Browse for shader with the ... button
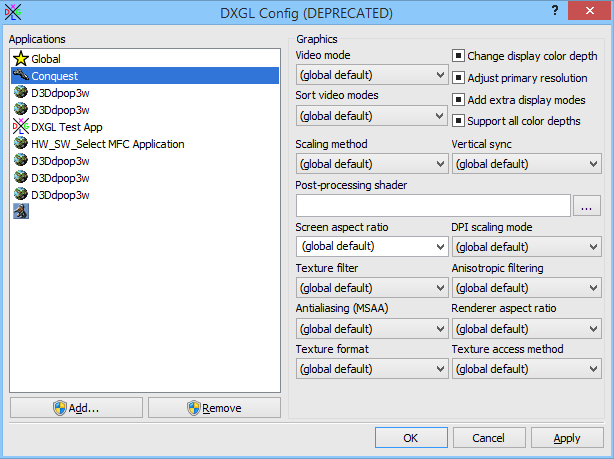This screenshot has height=459, width=614. click(587, 206)
